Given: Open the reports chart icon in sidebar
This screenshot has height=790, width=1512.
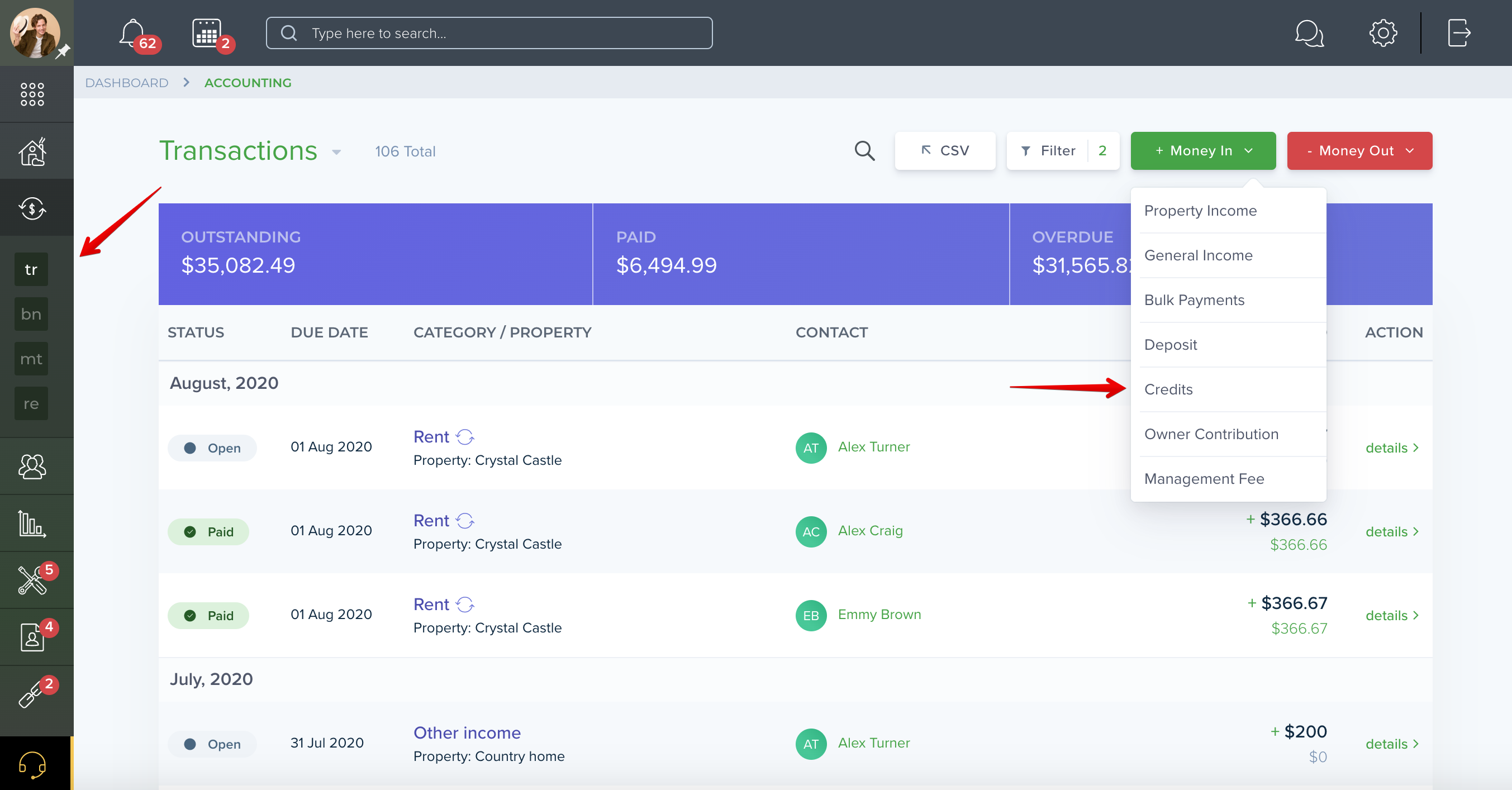Looking at the screenshot, I should 32,523.
